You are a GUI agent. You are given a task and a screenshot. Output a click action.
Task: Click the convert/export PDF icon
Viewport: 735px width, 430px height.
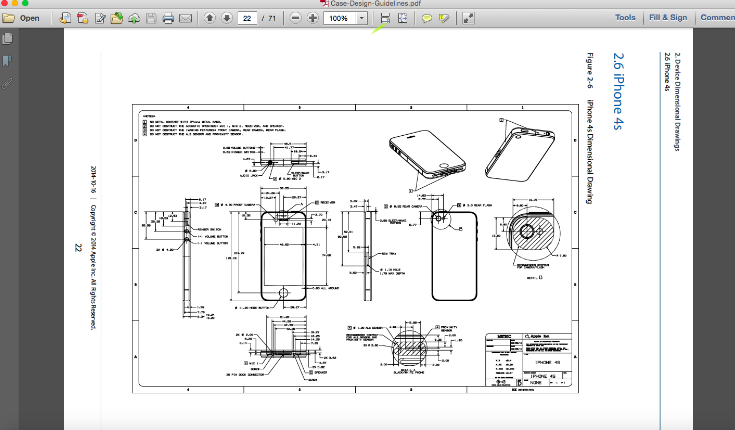66,18
